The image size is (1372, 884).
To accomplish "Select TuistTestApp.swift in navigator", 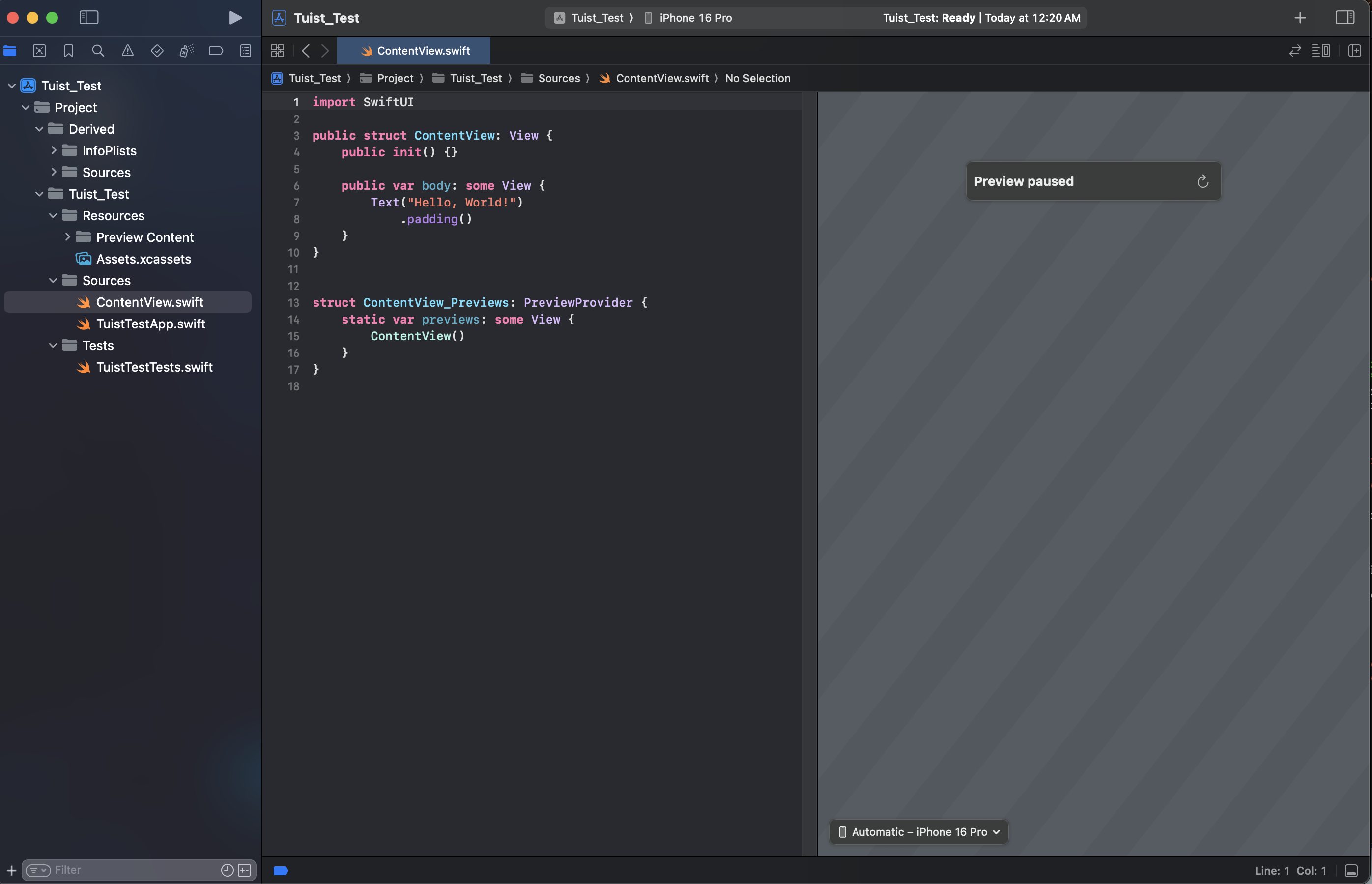I will click(x=150, y=324).
